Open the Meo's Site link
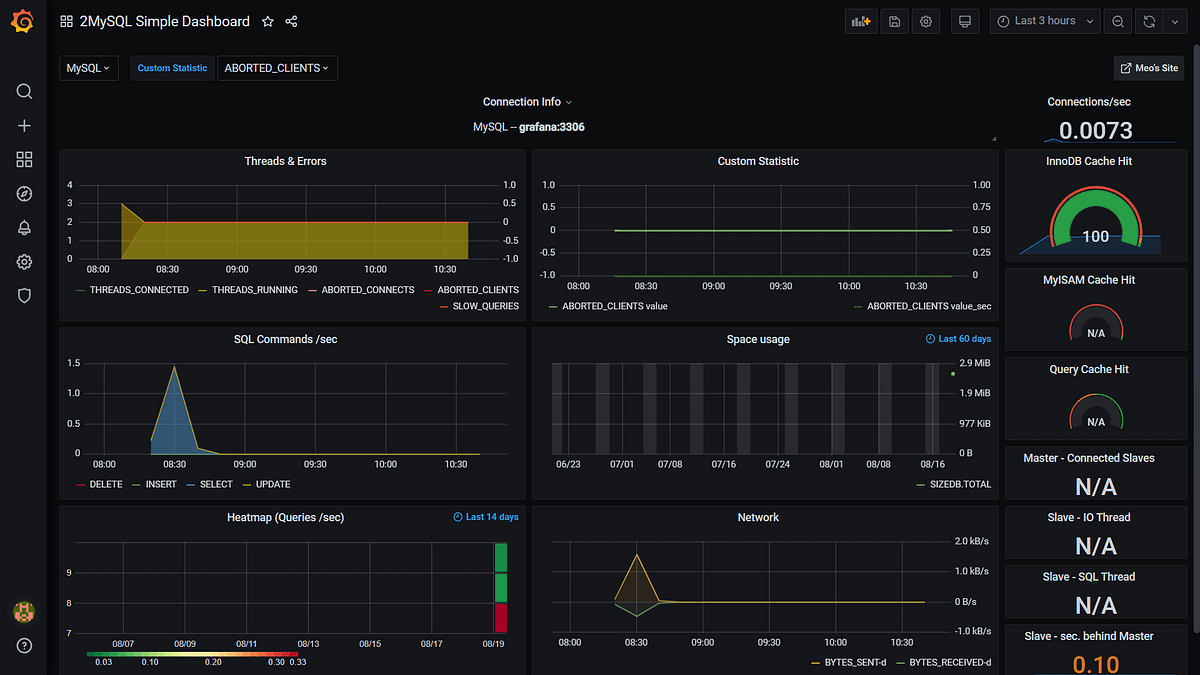 (x=1148, y=68)
